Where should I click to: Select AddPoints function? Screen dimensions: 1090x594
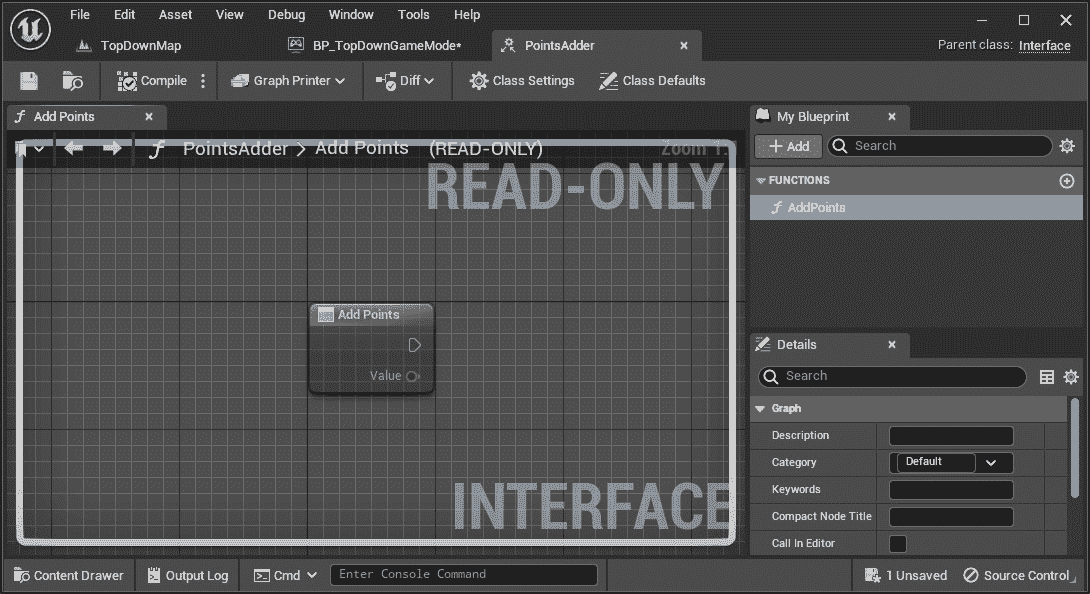pyautogui.click(x=916, y=207)
